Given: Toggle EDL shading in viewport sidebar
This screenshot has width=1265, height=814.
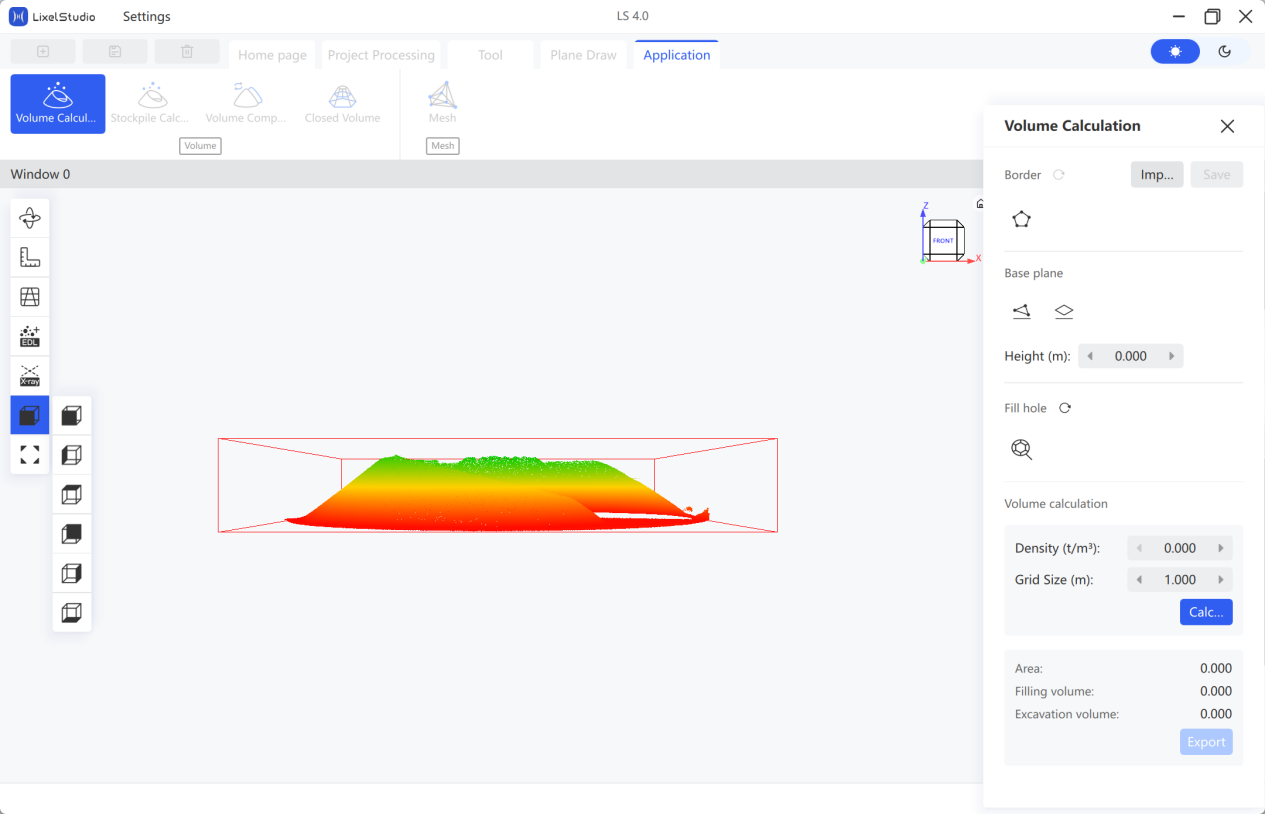Looking at the screenshot, I should (30, 336).
